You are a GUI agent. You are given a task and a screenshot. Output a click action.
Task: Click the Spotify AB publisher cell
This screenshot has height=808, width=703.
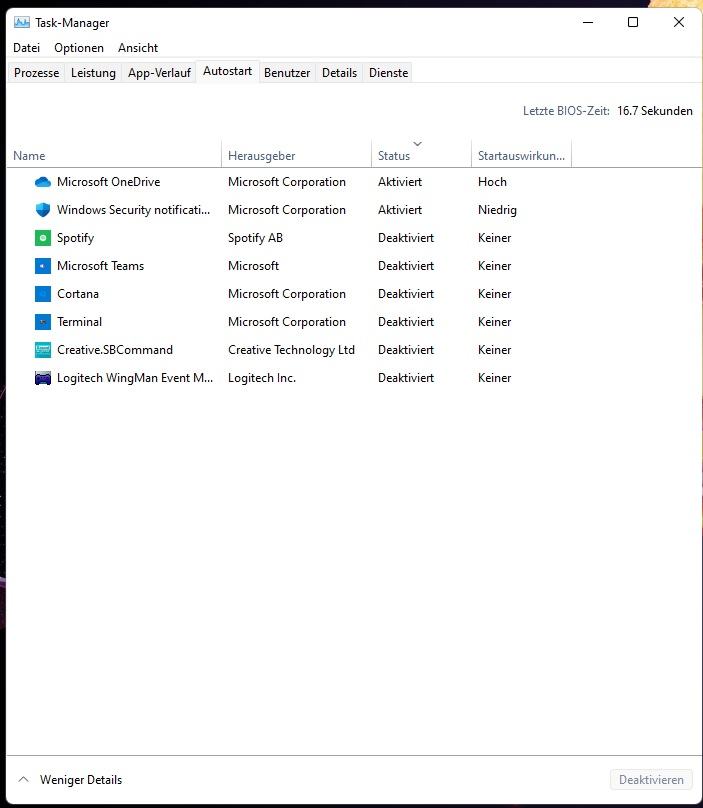255,238
